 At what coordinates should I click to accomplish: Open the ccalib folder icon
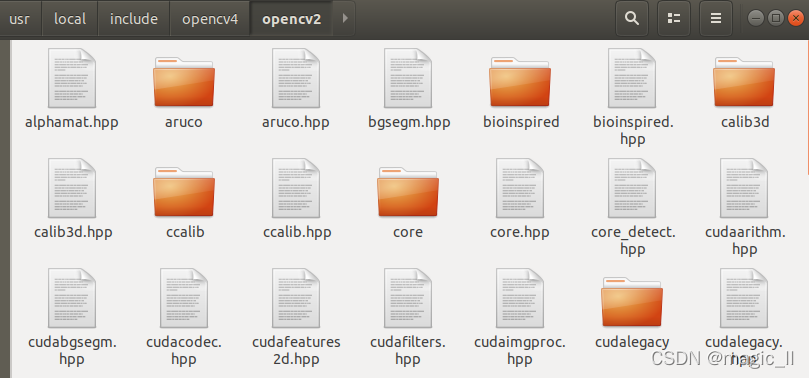(184, 191)
